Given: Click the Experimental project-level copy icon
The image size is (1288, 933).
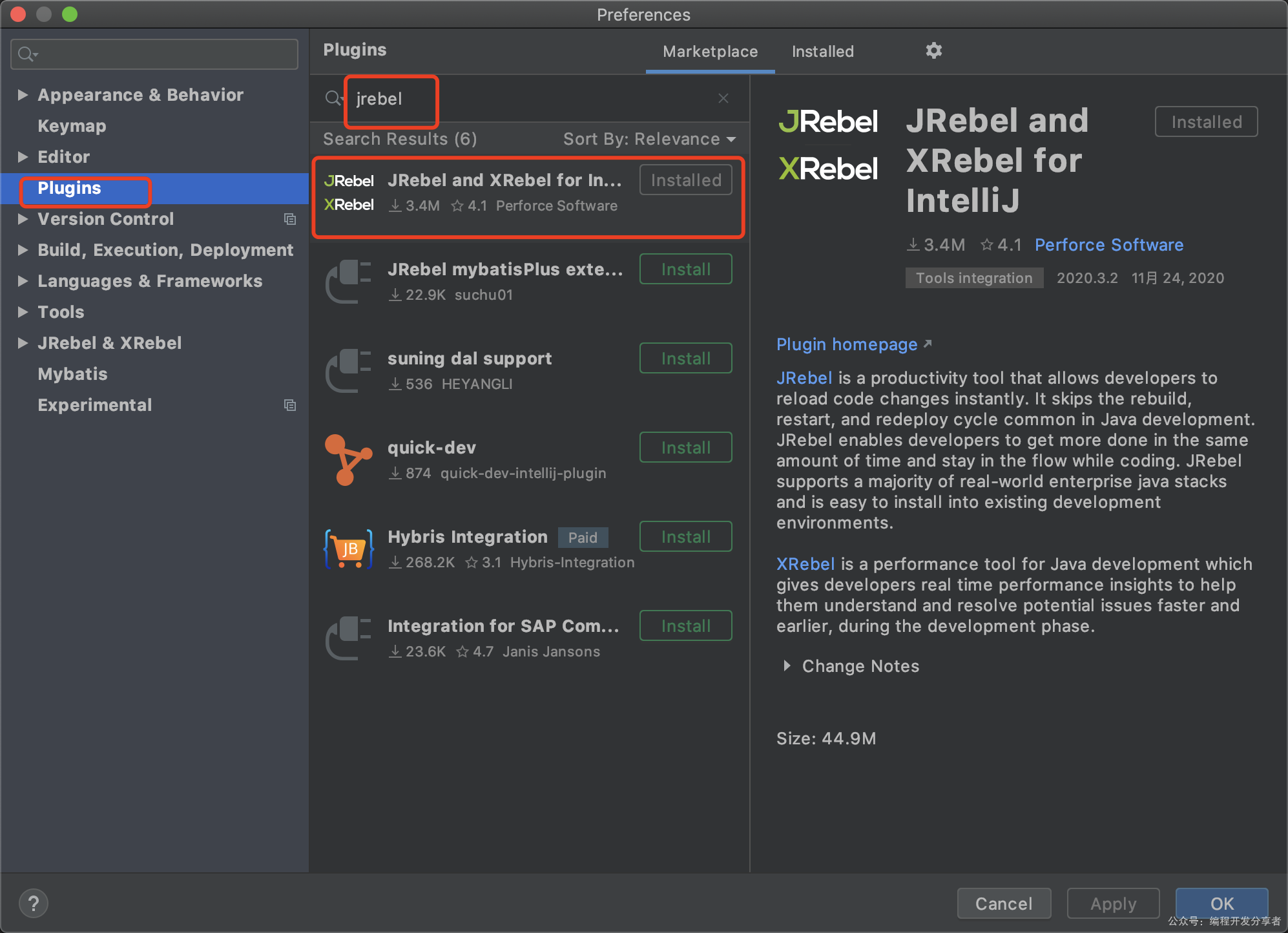Looking at the screenshot, I should click(x=290, y=405).
